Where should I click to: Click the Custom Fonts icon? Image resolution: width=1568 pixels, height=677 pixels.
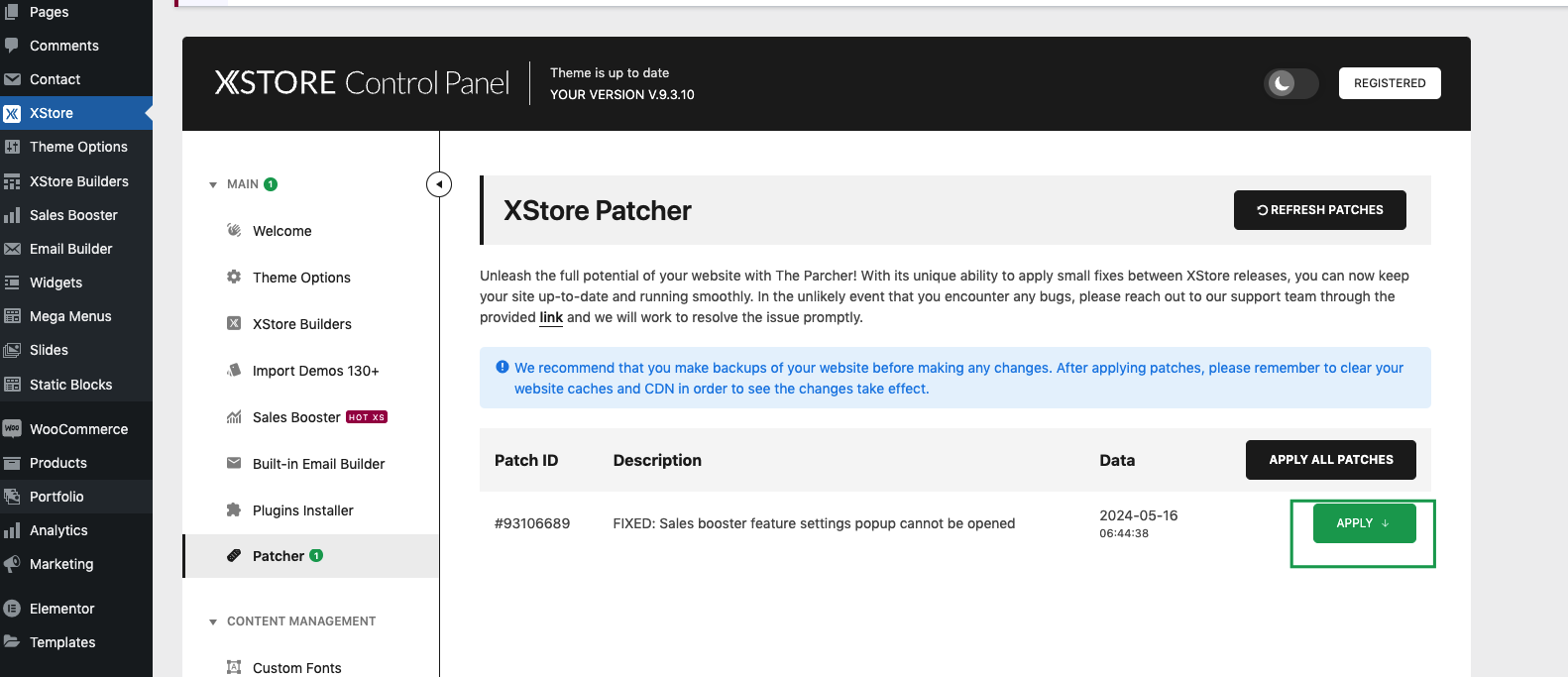234,667
